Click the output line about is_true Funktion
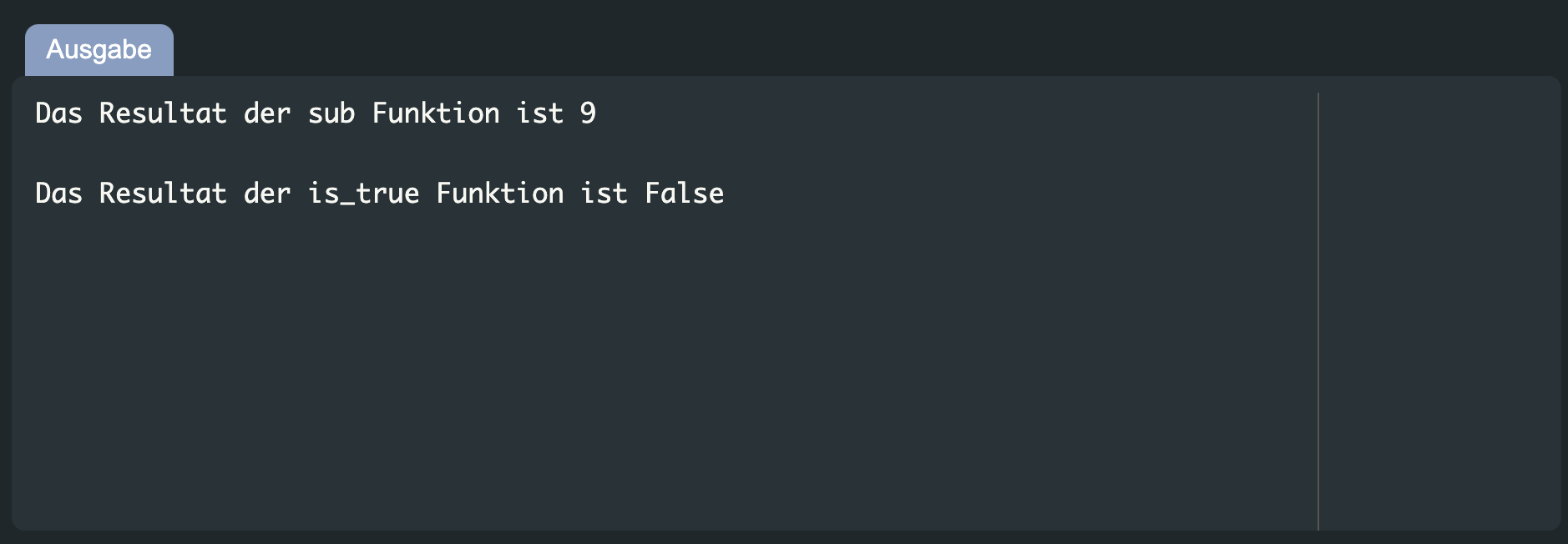Screen dimensions: 1568x544 point(378,193)
